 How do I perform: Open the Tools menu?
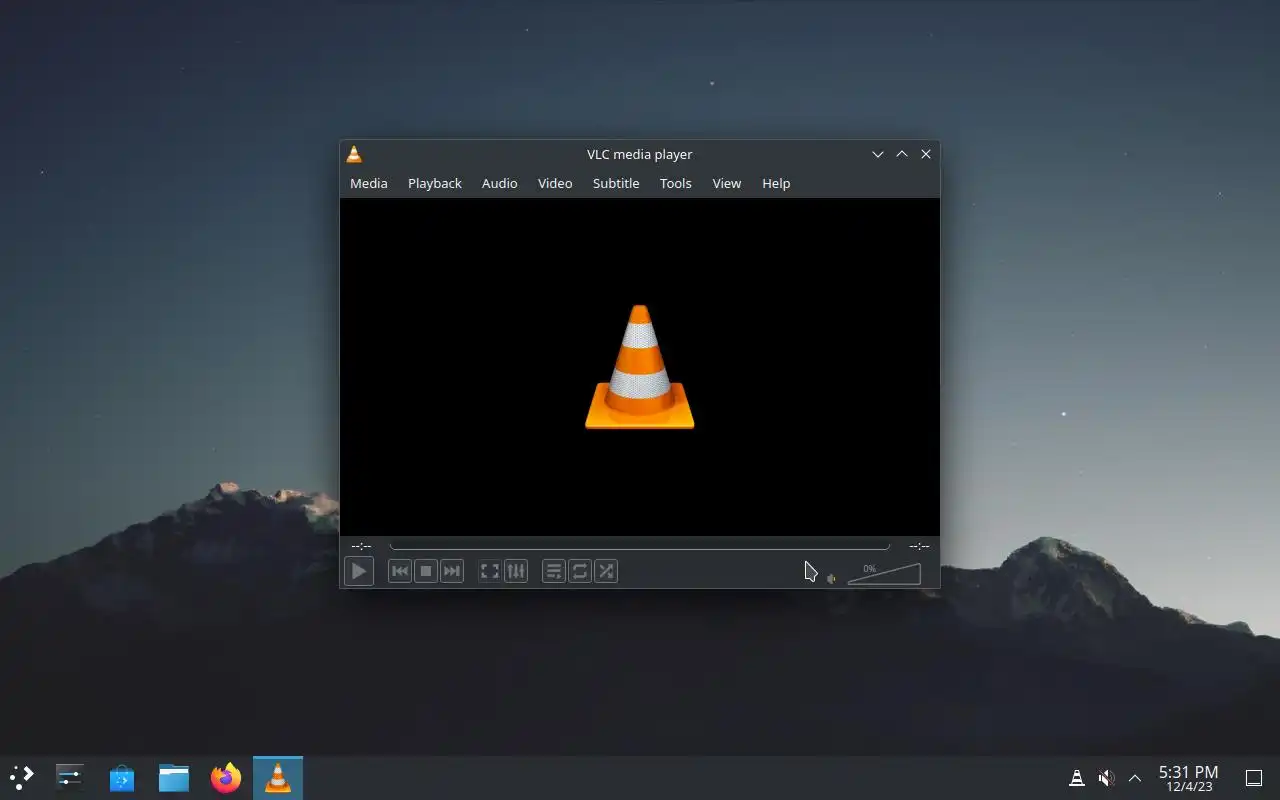(x=676, y=183)
